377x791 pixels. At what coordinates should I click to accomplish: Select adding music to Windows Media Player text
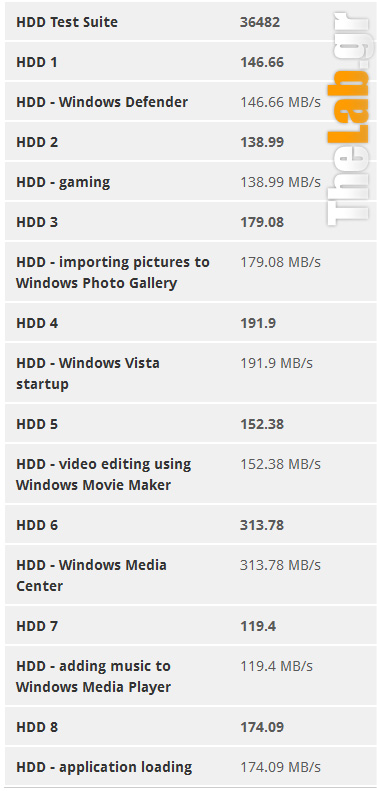pyautogui.click(x=93, y=676)
